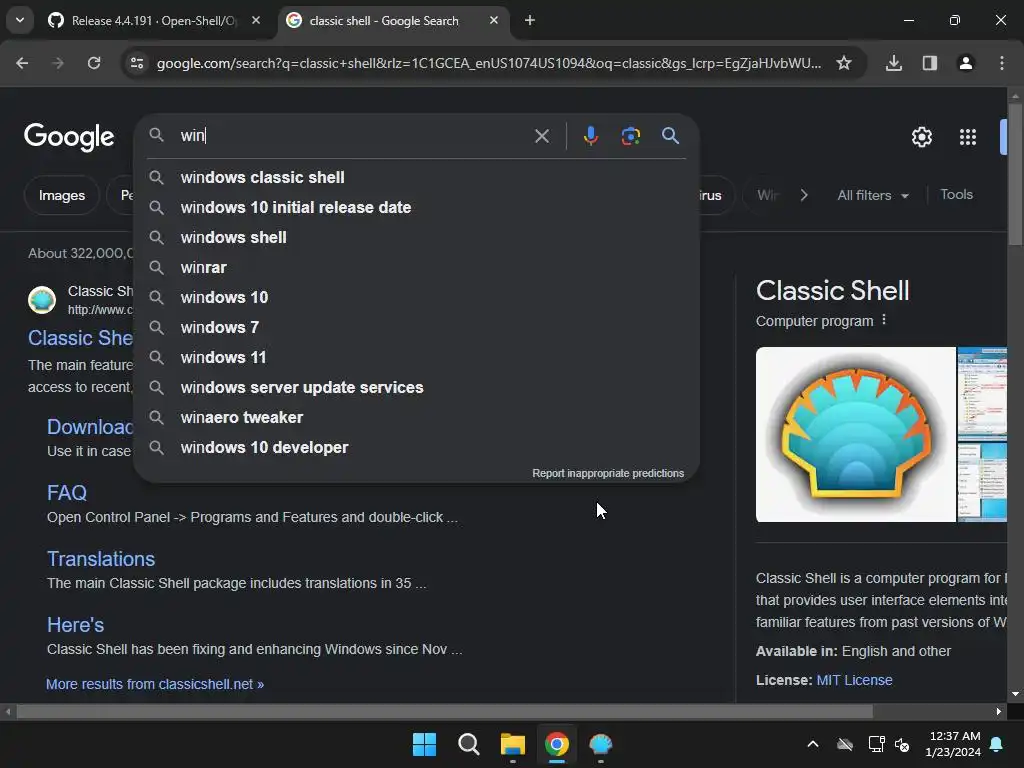Open the MIT License link

coord(854,680)
